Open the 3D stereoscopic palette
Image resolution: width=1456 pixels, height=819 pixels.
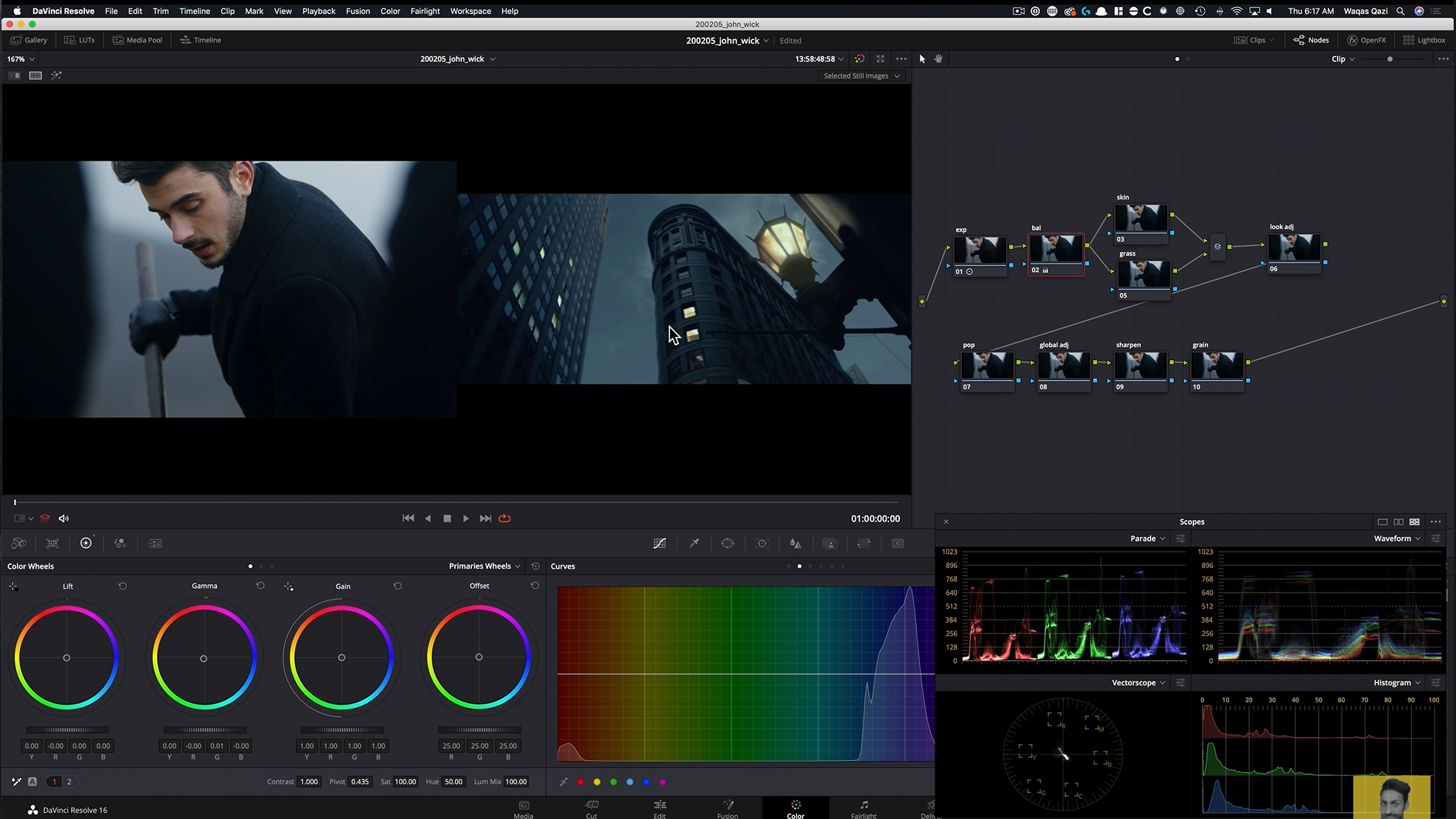click(x=898, y=543)
